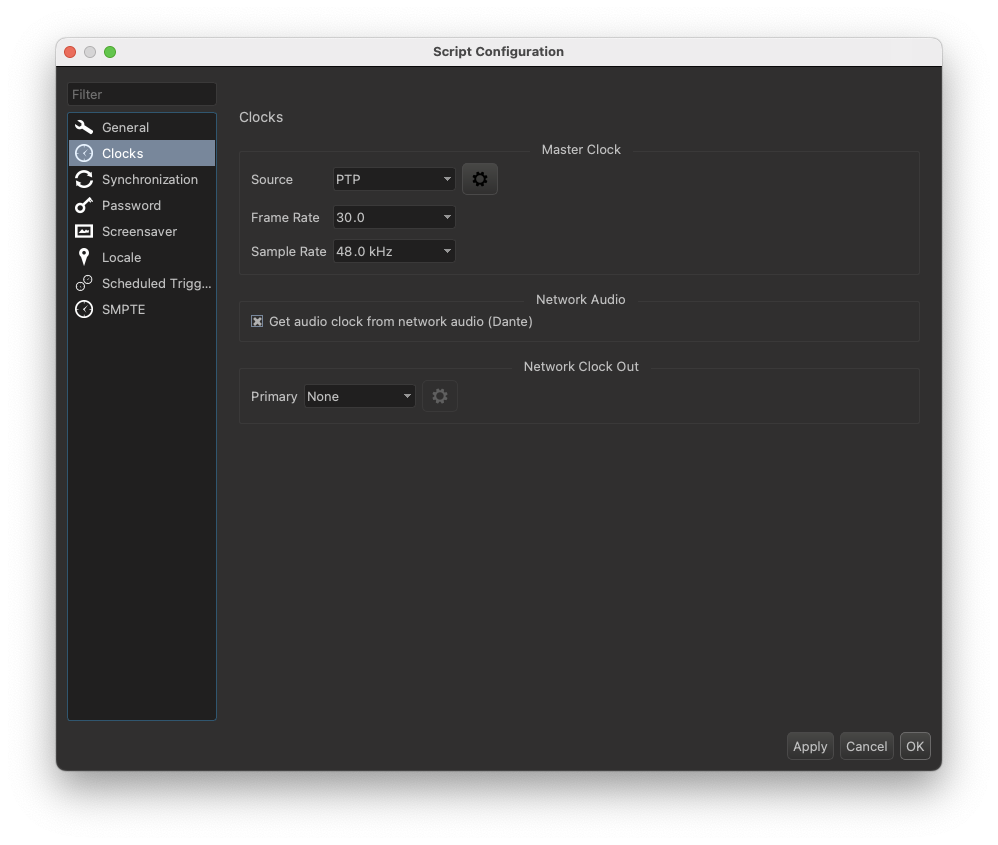The image size is (998, 845).
Task: Click the Frame Rate label
Action: pos(285,218)
